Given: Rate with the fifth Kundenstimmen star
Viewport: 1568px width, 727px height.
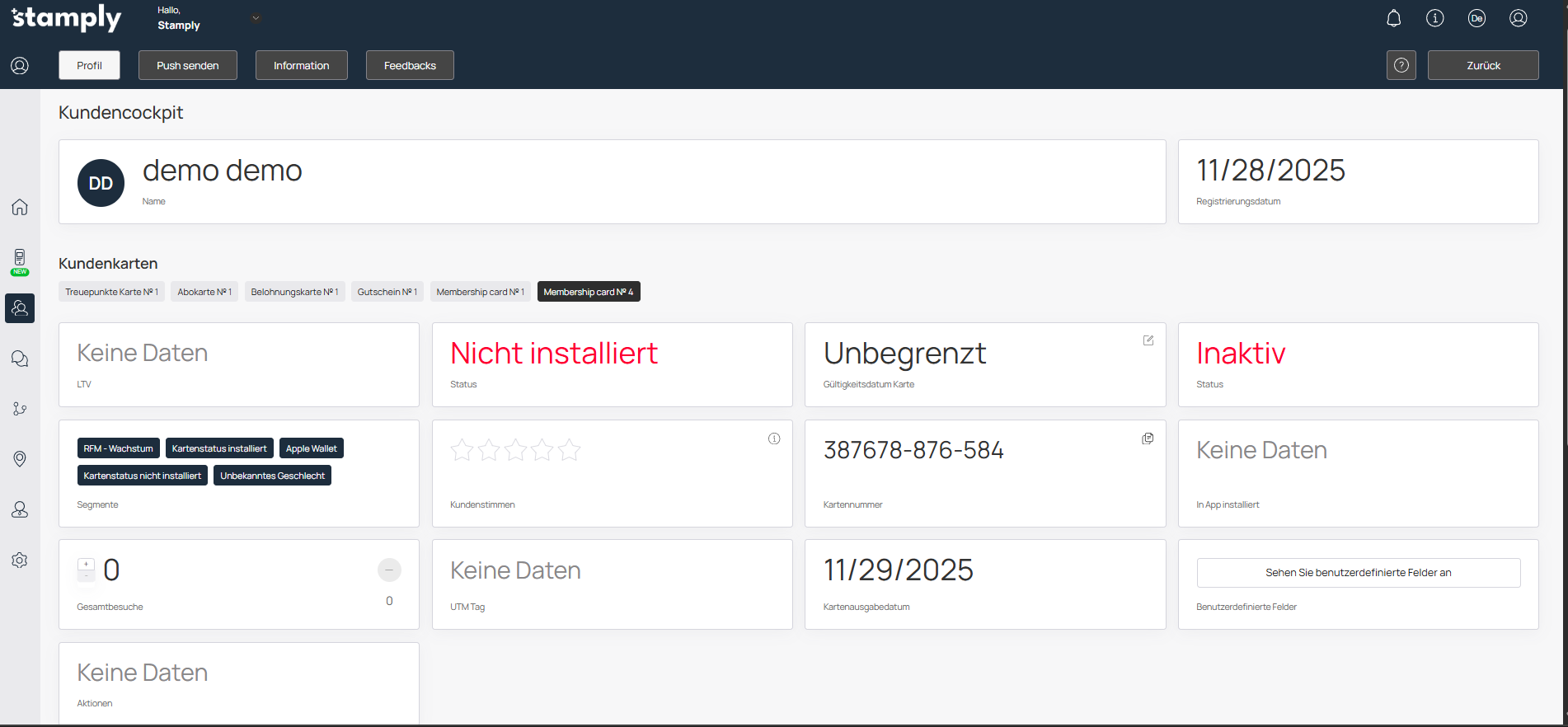Looking at the screenshot, I should point(569,450).
